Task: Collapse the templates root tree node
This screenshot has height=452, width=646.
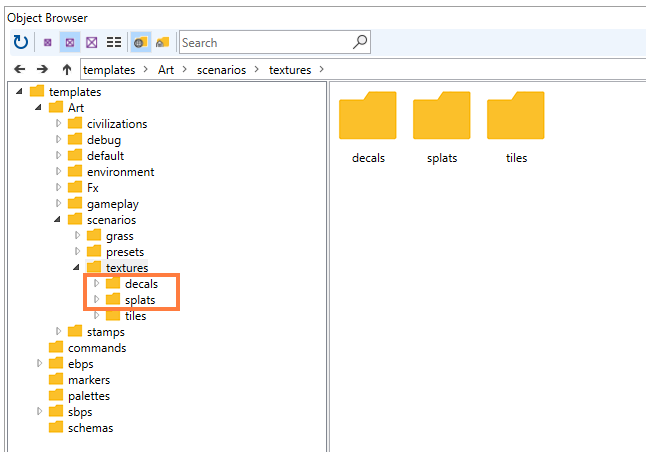Action: tap(19, 91)
